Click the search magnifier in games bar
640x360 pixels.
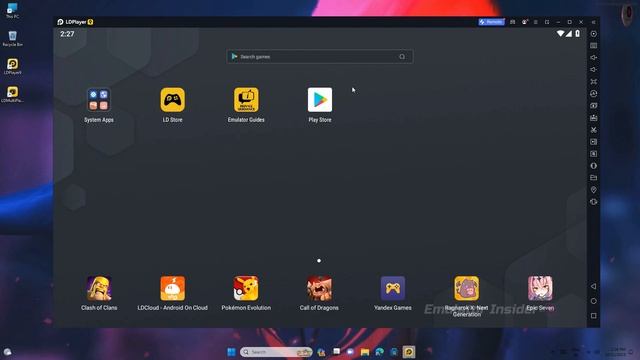(x=402, y=57)
